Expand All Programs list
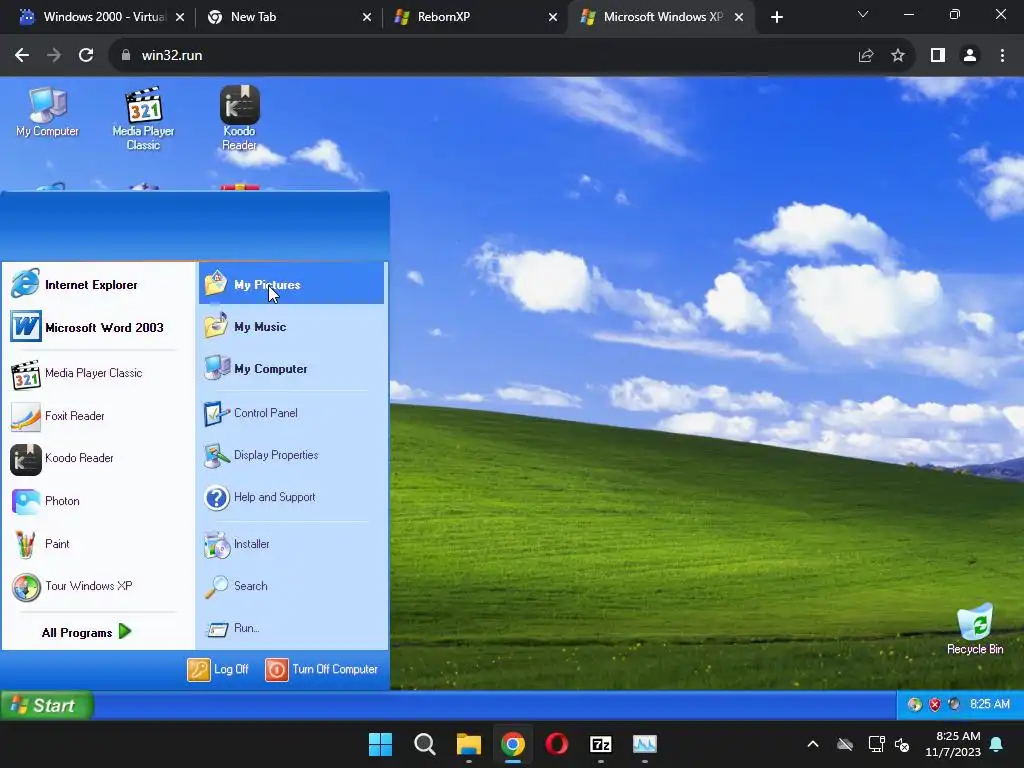The width and height of the screenshot is (1024, 768). click(87, 632)
